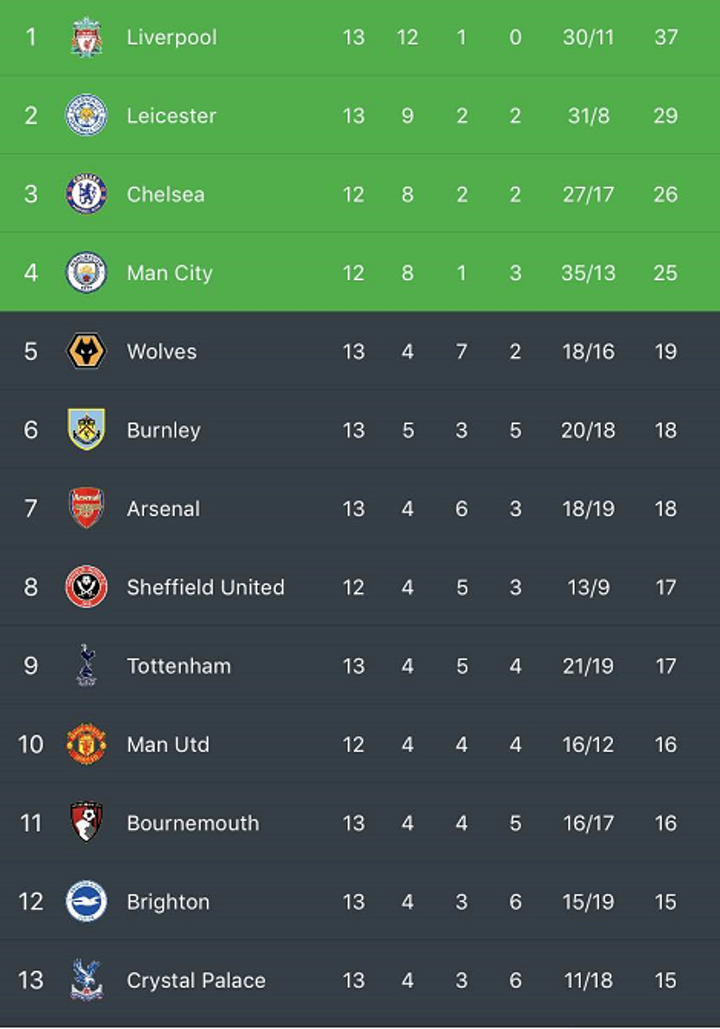
Task: Select the Tottenham team name
Action: [179, 665]
